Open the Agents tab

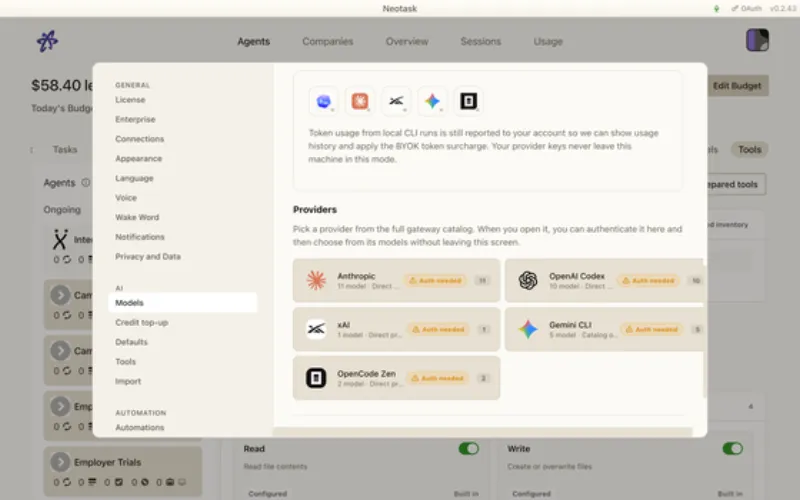[x=254, y=41]
